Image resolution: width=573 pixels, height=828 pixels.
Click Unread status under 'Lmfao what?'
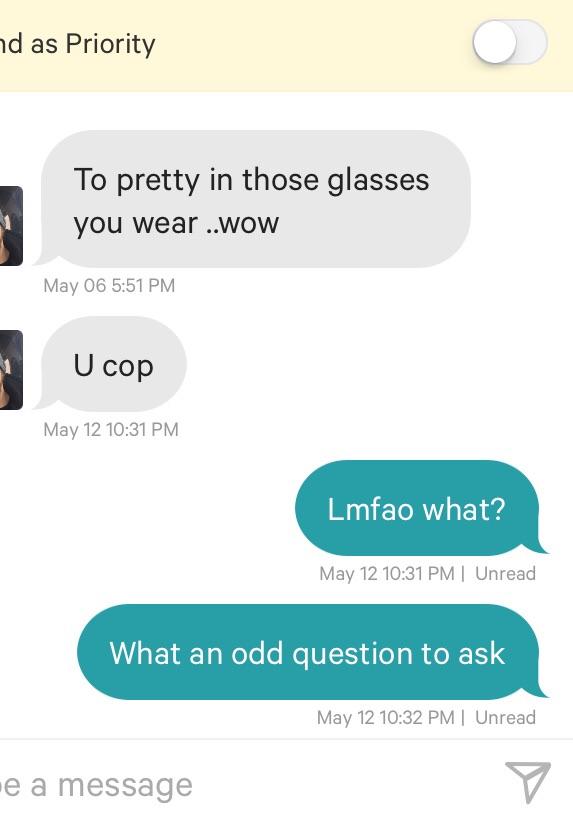pos(505,573)
